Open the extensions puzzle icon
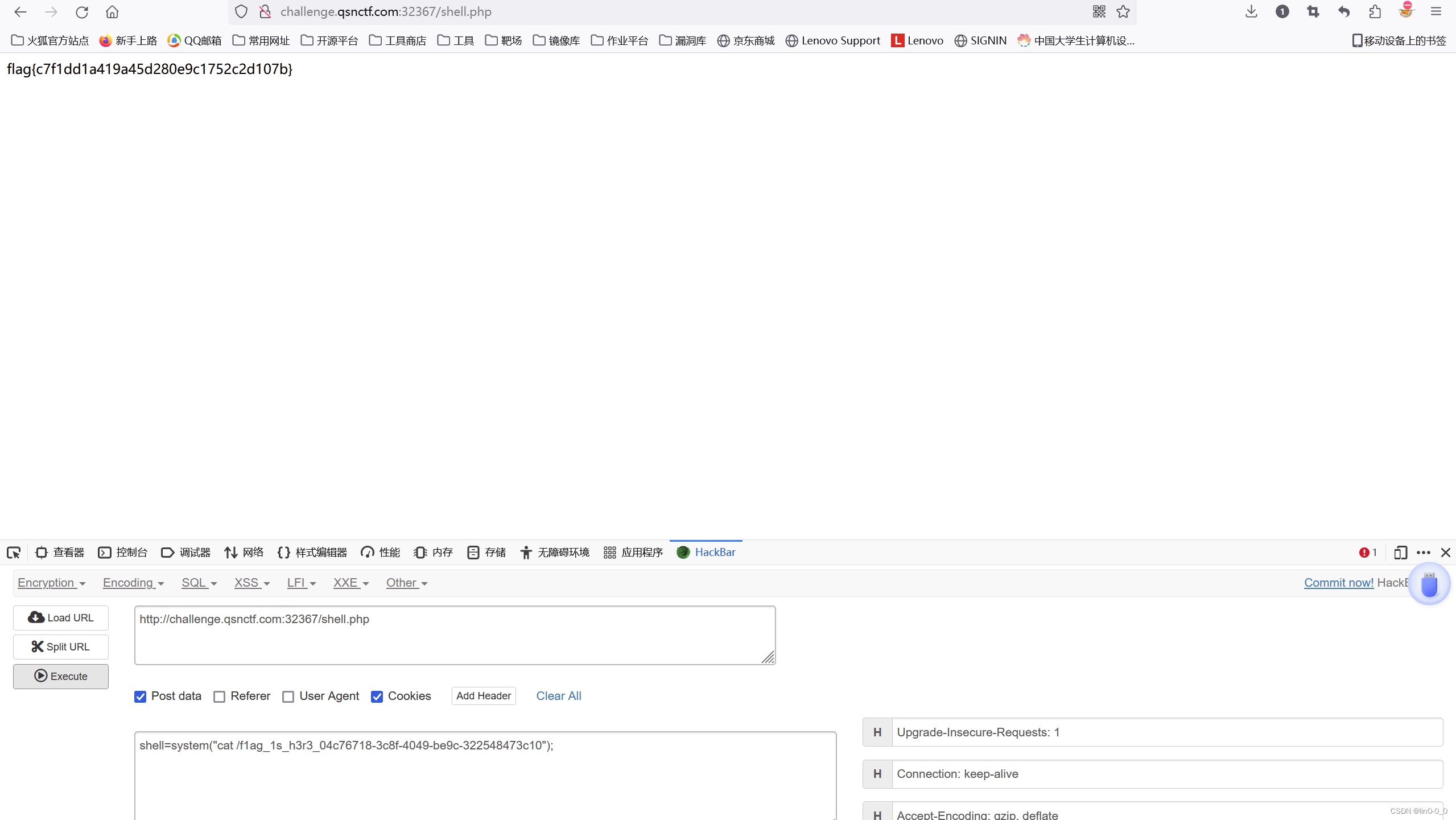The image size is (1456, 820). (x=1375, y=12)
